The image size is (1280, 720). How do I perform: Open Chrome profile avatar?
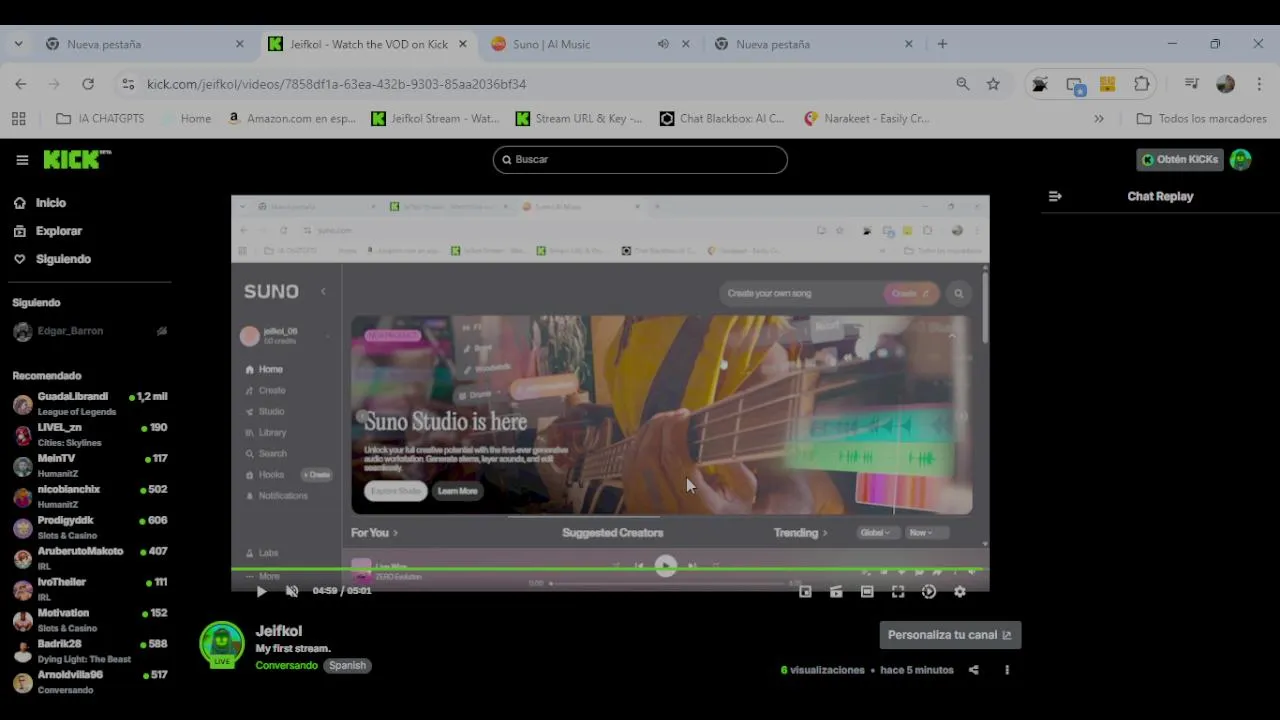pyautogui.click(x=1225, y=84)
